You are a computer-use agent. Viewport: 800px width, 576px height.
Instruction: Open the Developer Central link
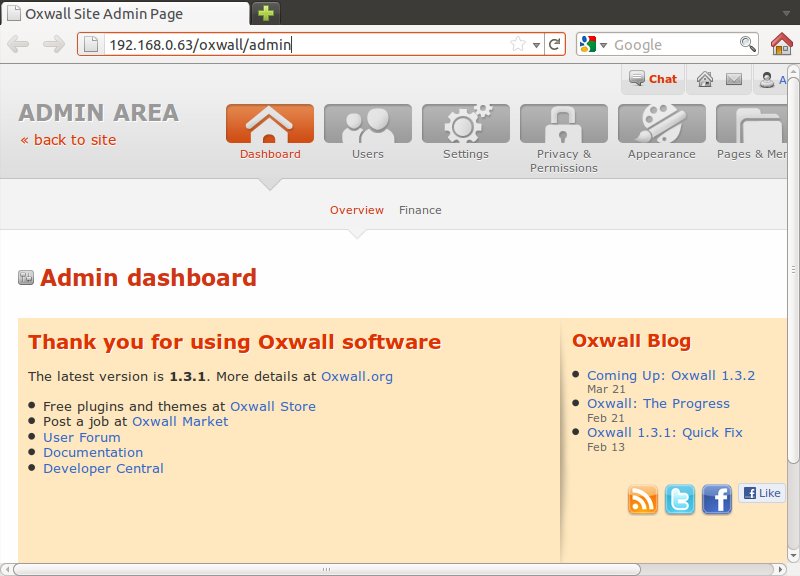click(x=104, y=468)
